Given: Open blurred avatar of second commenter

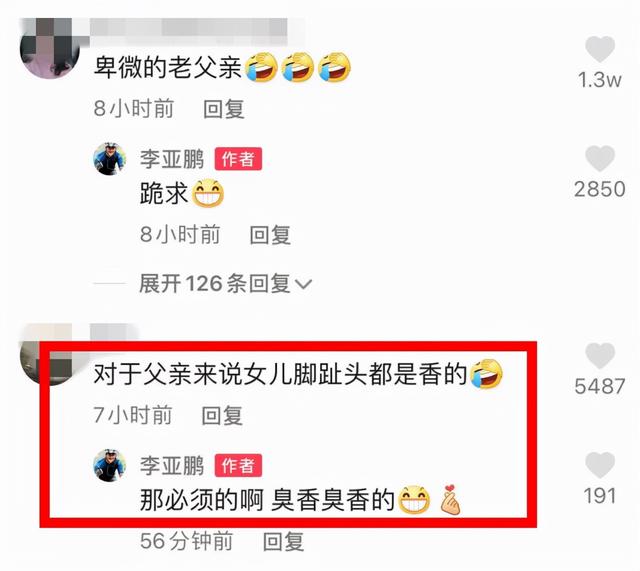Looking at the screenshot, I should 45,354.
